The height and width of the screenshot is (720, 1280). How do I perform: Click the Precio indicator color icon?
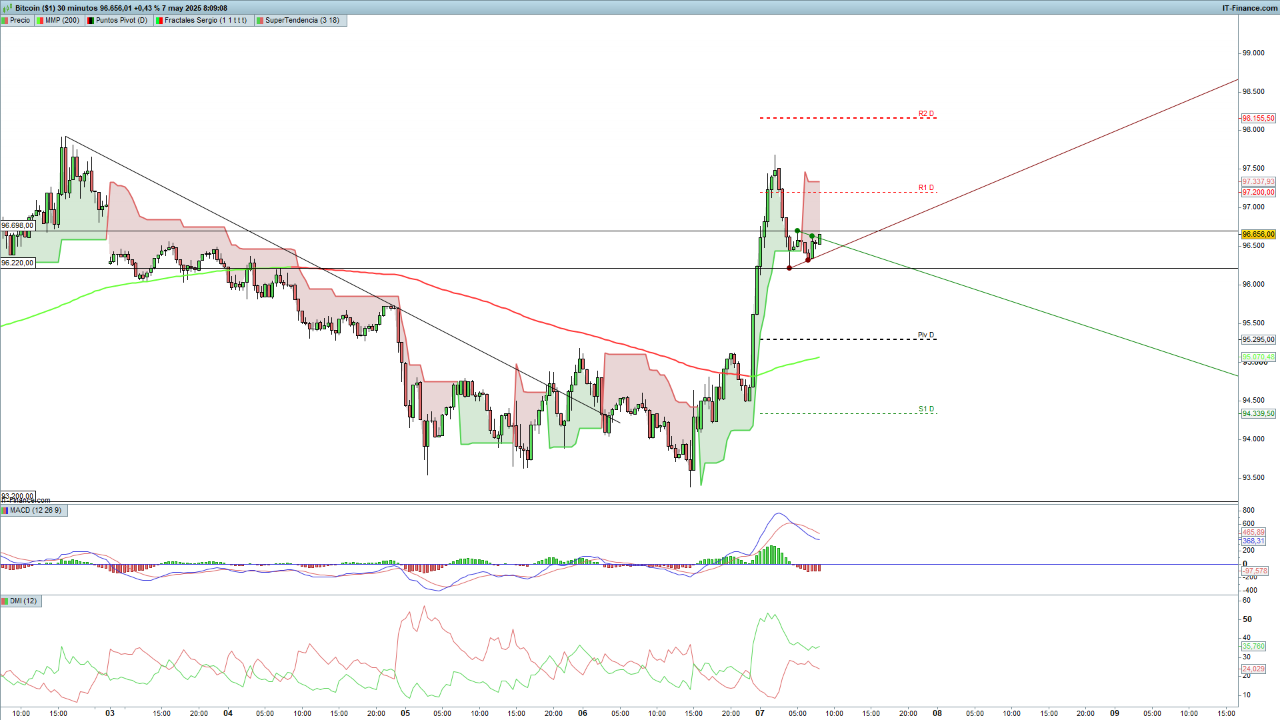point(5,20)
